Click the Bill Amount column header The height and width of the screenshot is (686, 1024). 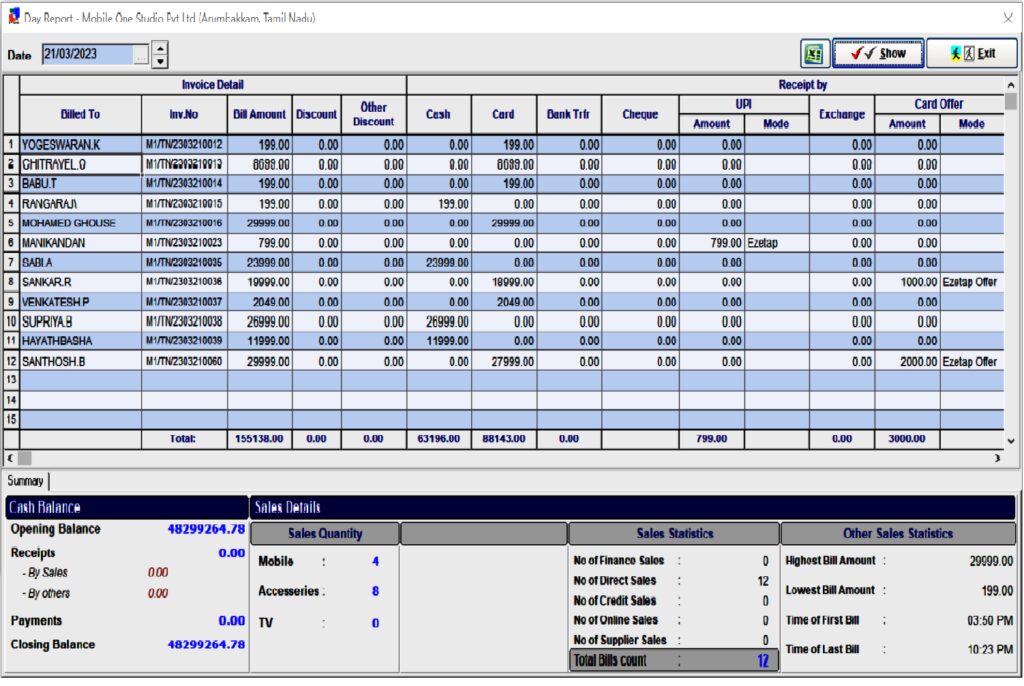[259, 115]
